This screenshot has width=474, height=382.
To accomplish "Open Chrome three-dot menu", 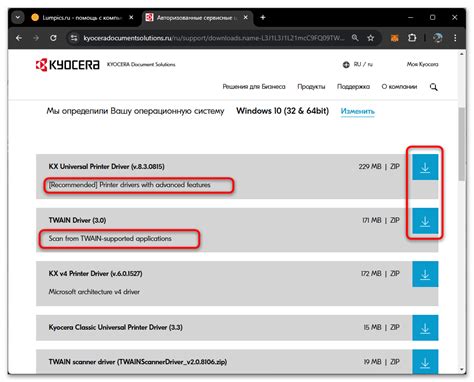I will coord(455,38).
